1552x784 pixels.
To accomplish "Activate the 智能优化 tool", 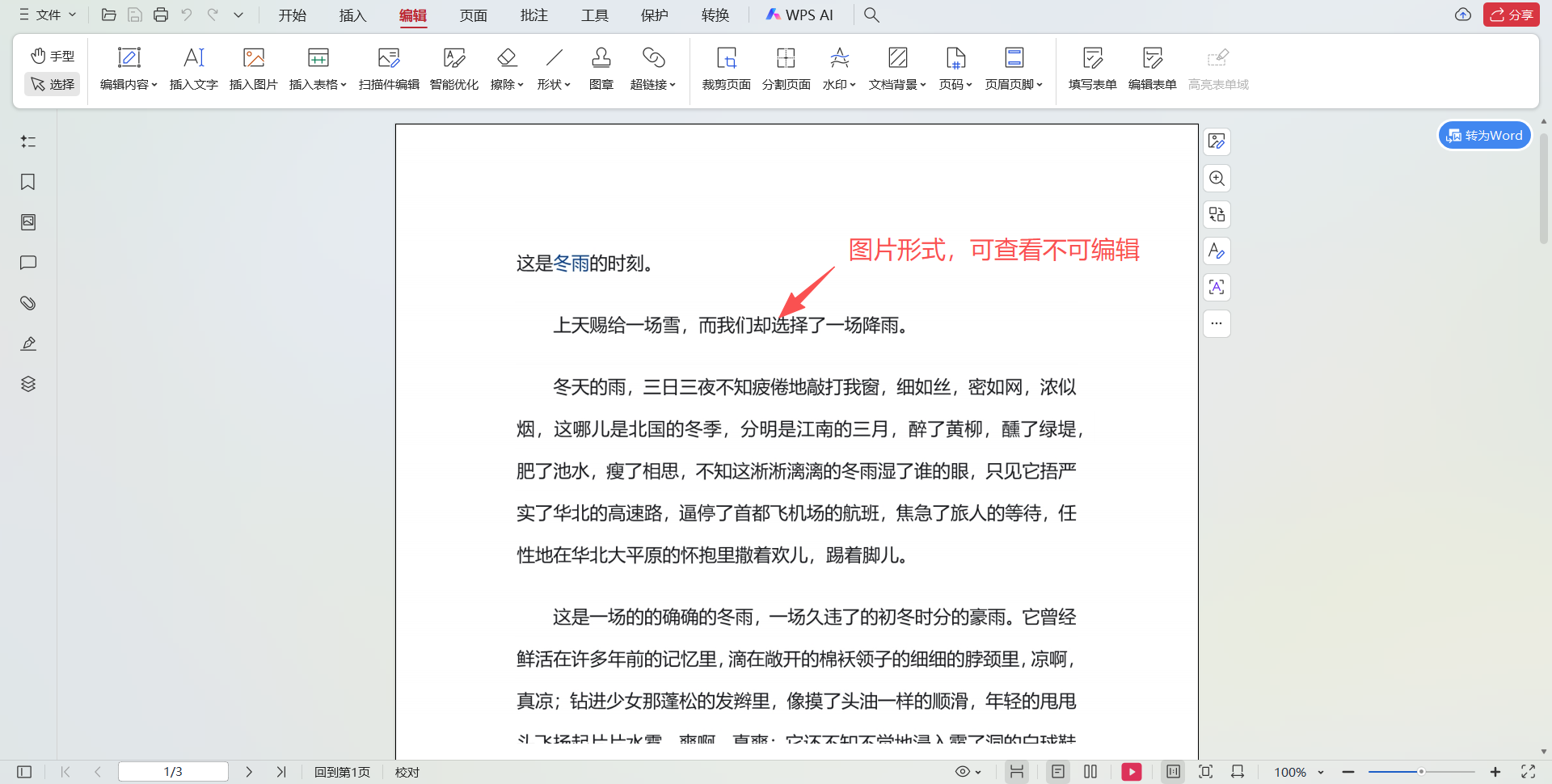I will pos(454,68).
